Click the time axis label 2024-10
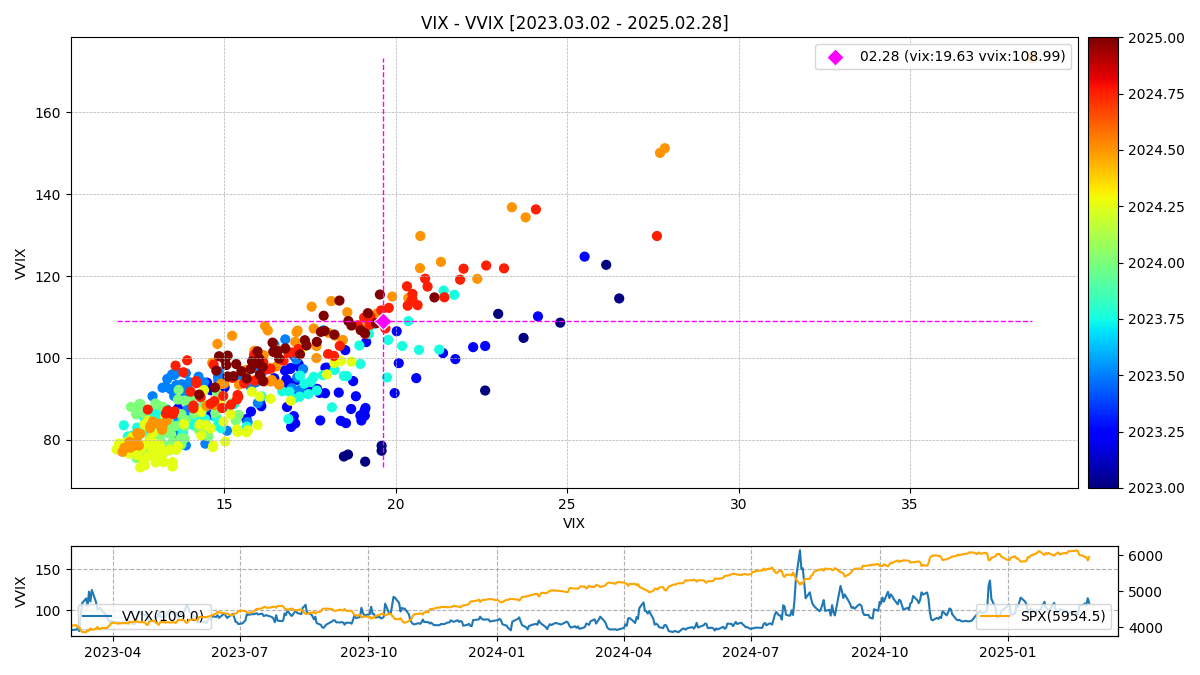This screenshot has width=1200, height=675. (x=880, y=653)
